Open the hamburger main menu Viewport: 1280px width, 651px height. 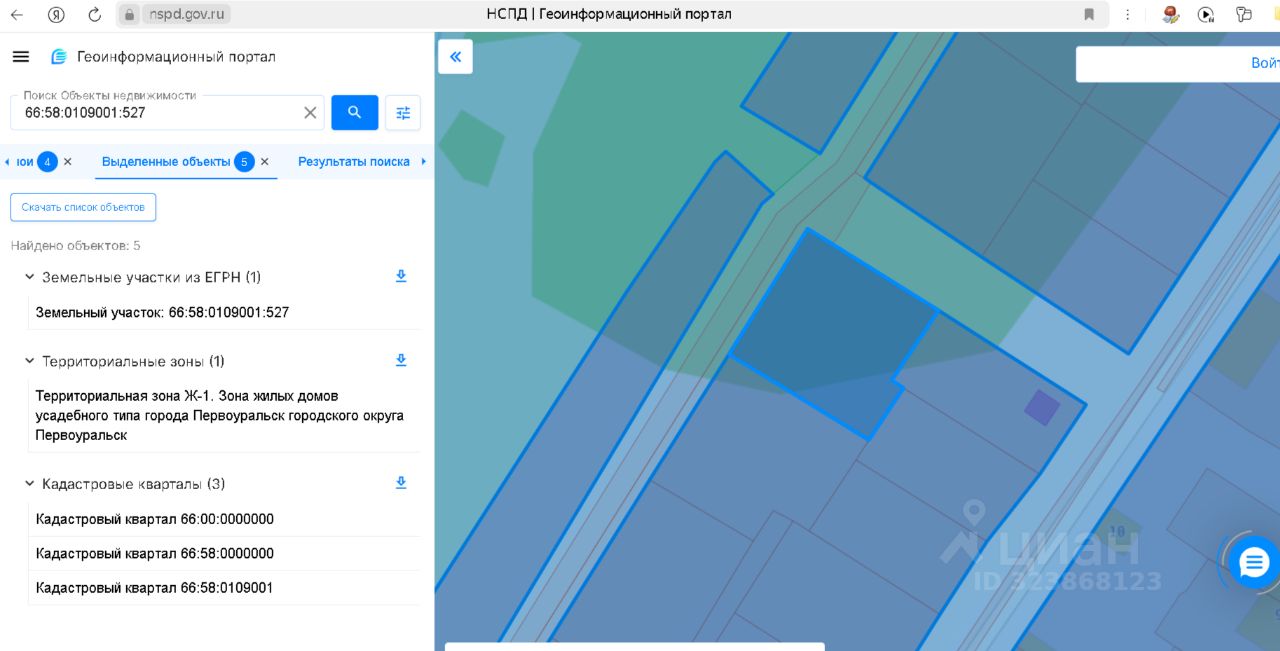[x=21, y=56]
